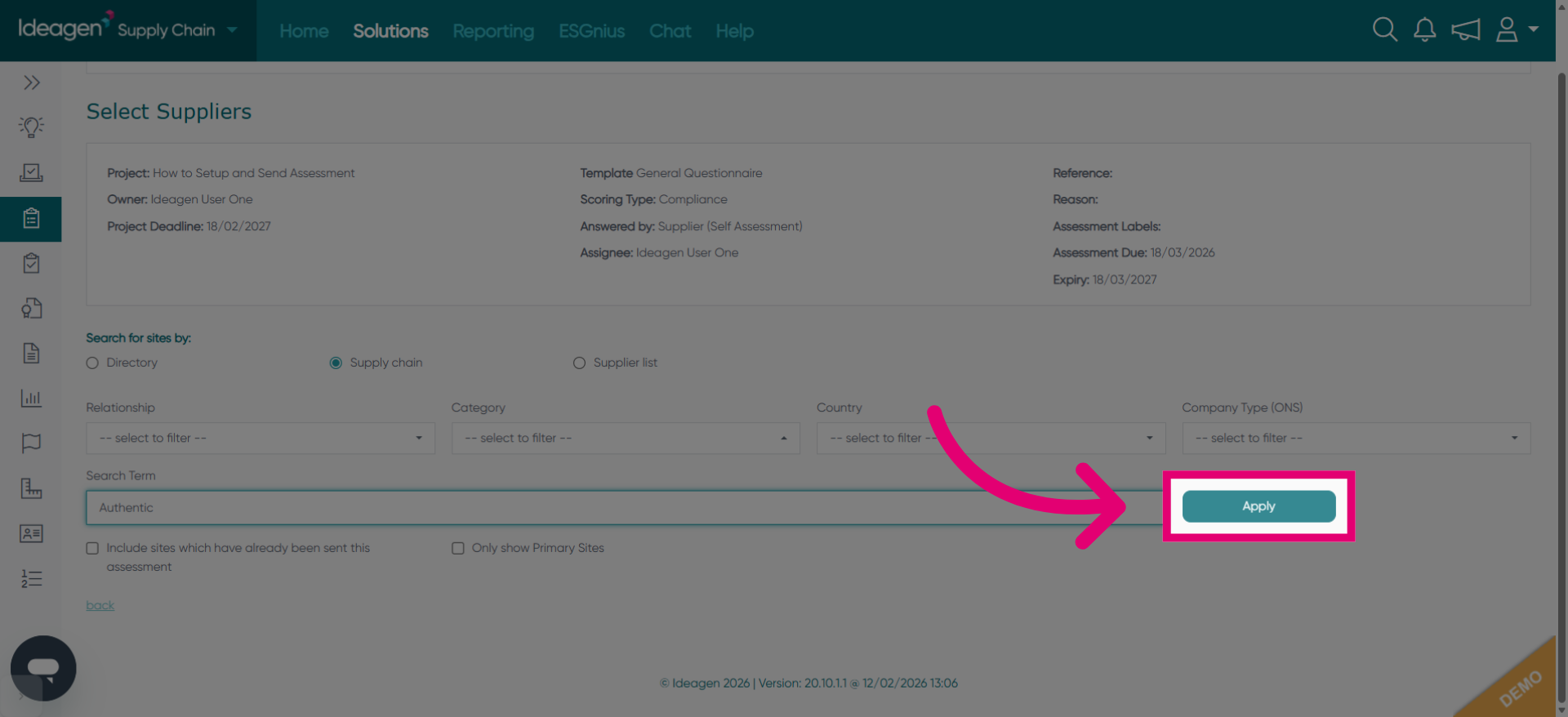Viewport: 1568px width, 717px height.
Task: Open the Category filter dropdown
Action: [626, 438]
